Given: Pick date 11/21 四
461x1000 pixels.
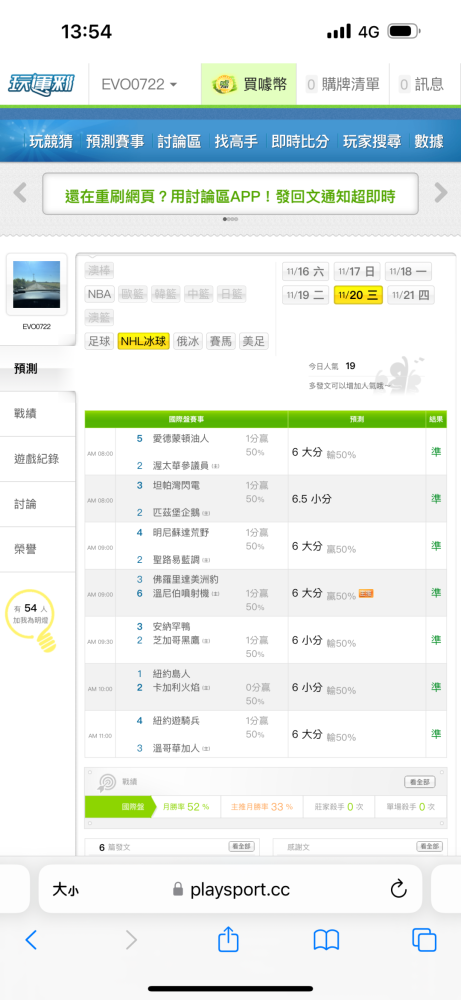Looking at the screenshot, I should [411, 295].
